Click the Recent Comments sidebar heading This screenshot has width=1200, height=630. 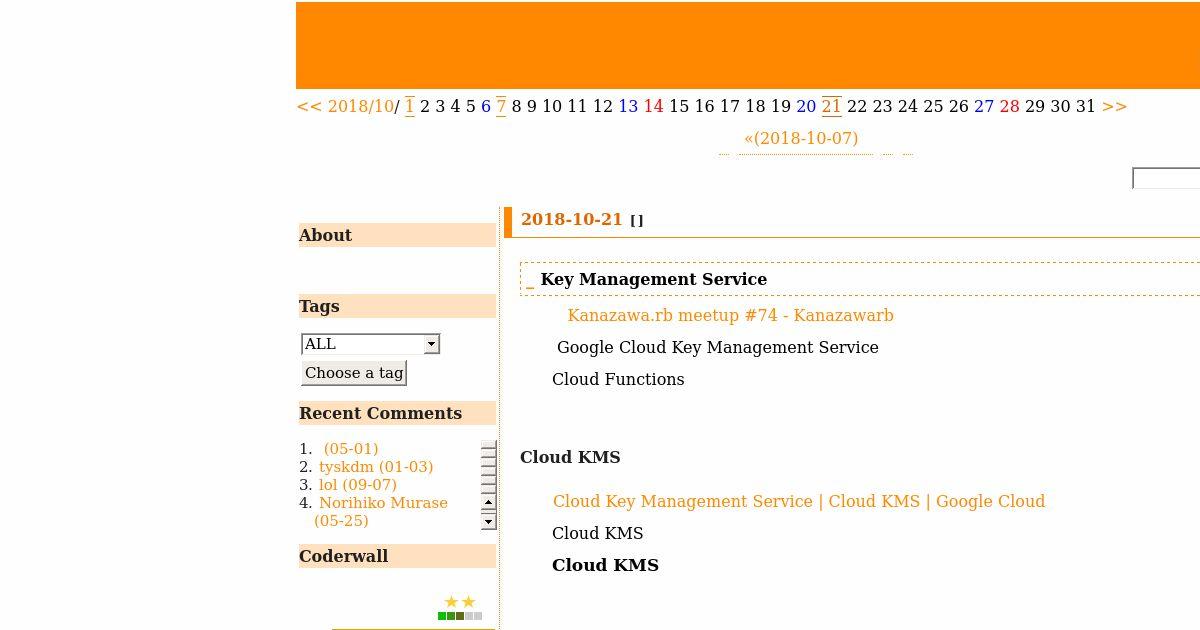pos(397,413)
